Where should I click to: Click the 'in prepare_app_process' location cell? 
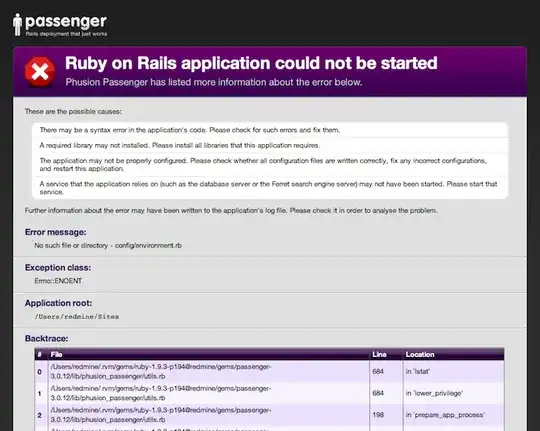(x=445, y=415)
